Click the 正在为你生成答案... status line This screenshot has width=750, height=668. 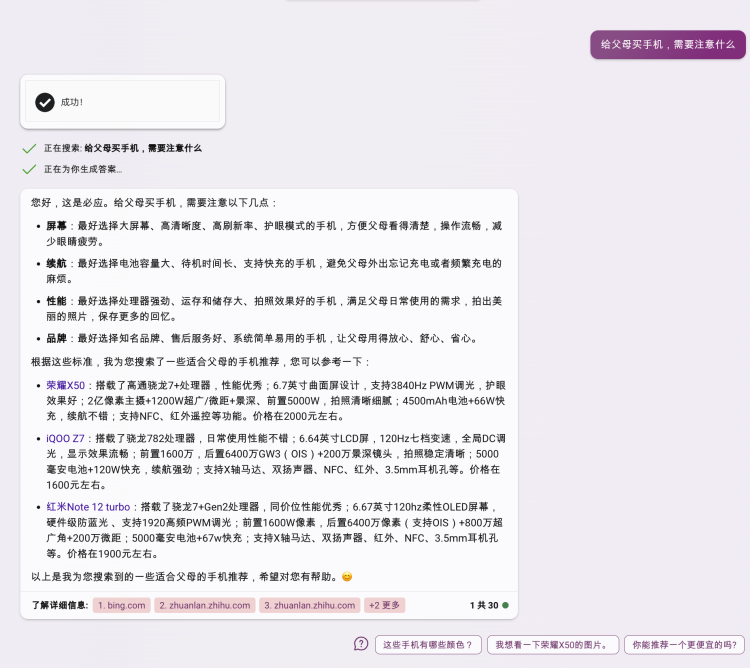(83, 169)
